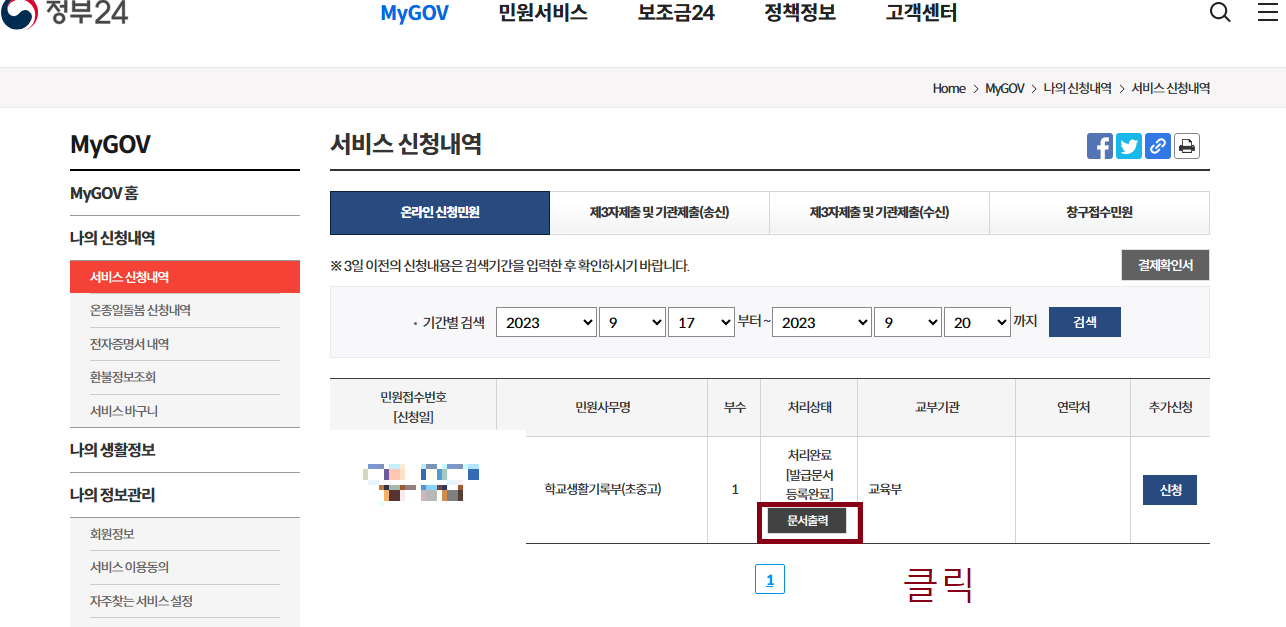The image size is (1286, 627).
Task: Click the 신청 button in the results table
Action: point(1169,489)
